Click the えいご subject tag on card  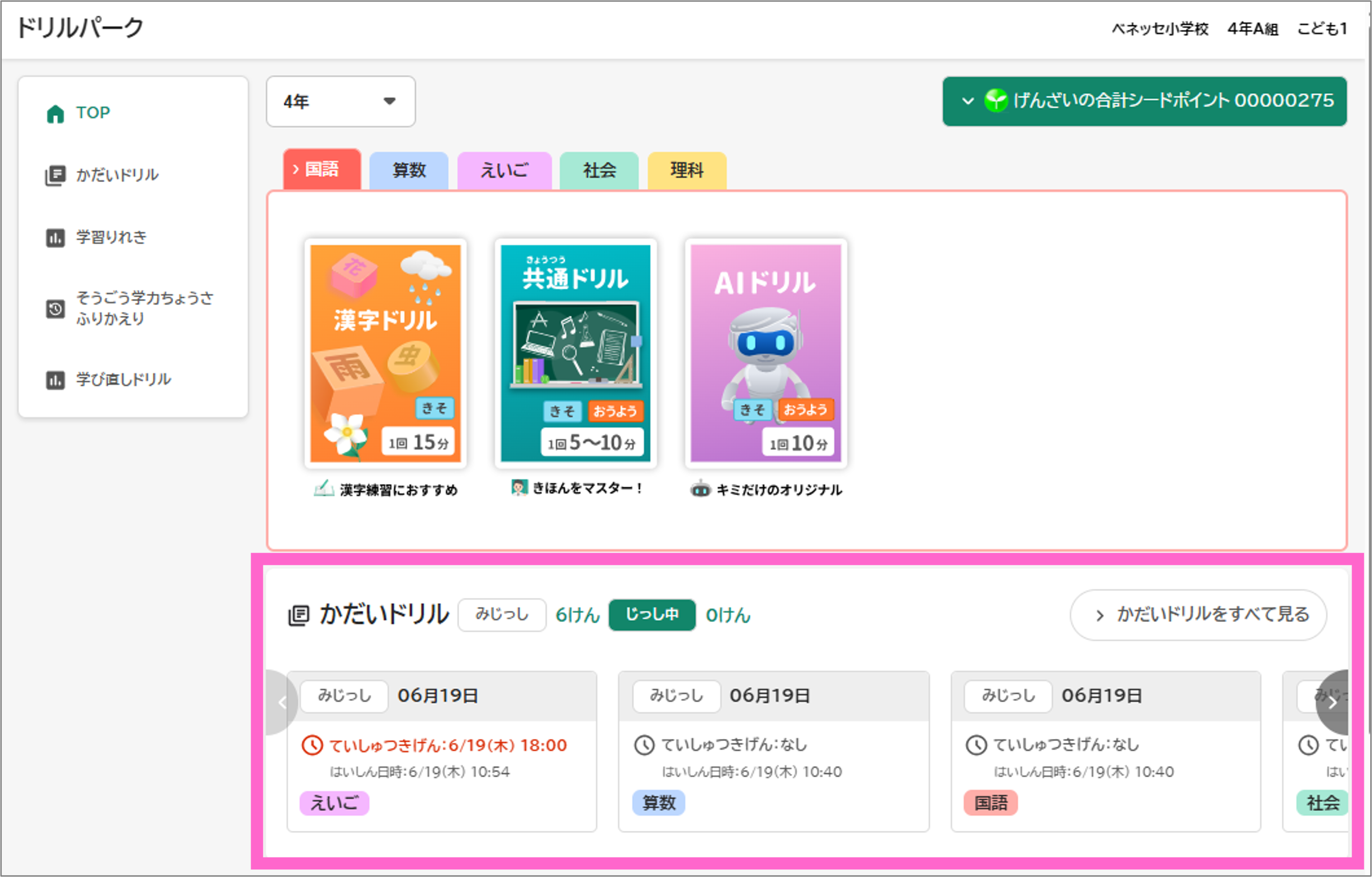coord(335,803)
